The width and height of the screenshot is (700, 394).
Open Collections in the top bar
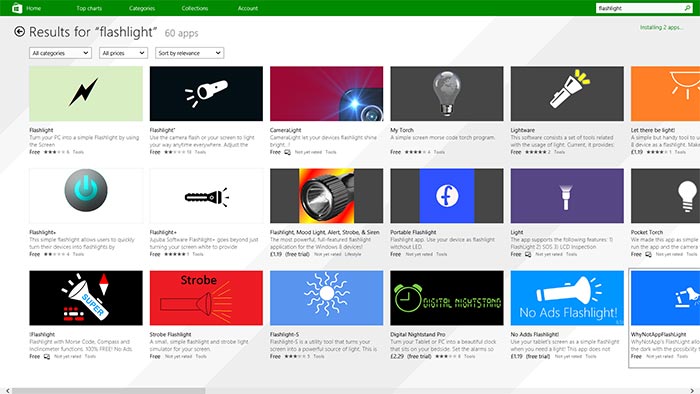pos(195,8)
